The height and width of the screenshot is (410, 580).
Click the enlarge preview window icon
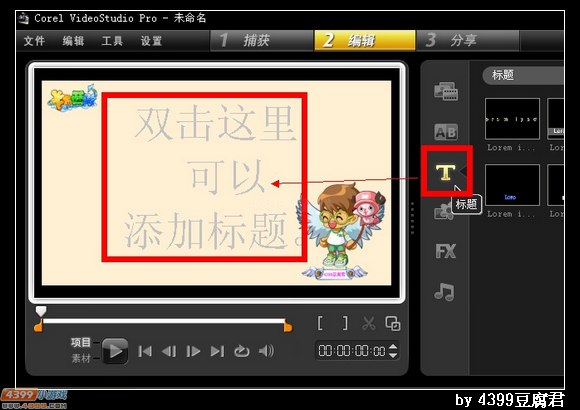point(392,323)
